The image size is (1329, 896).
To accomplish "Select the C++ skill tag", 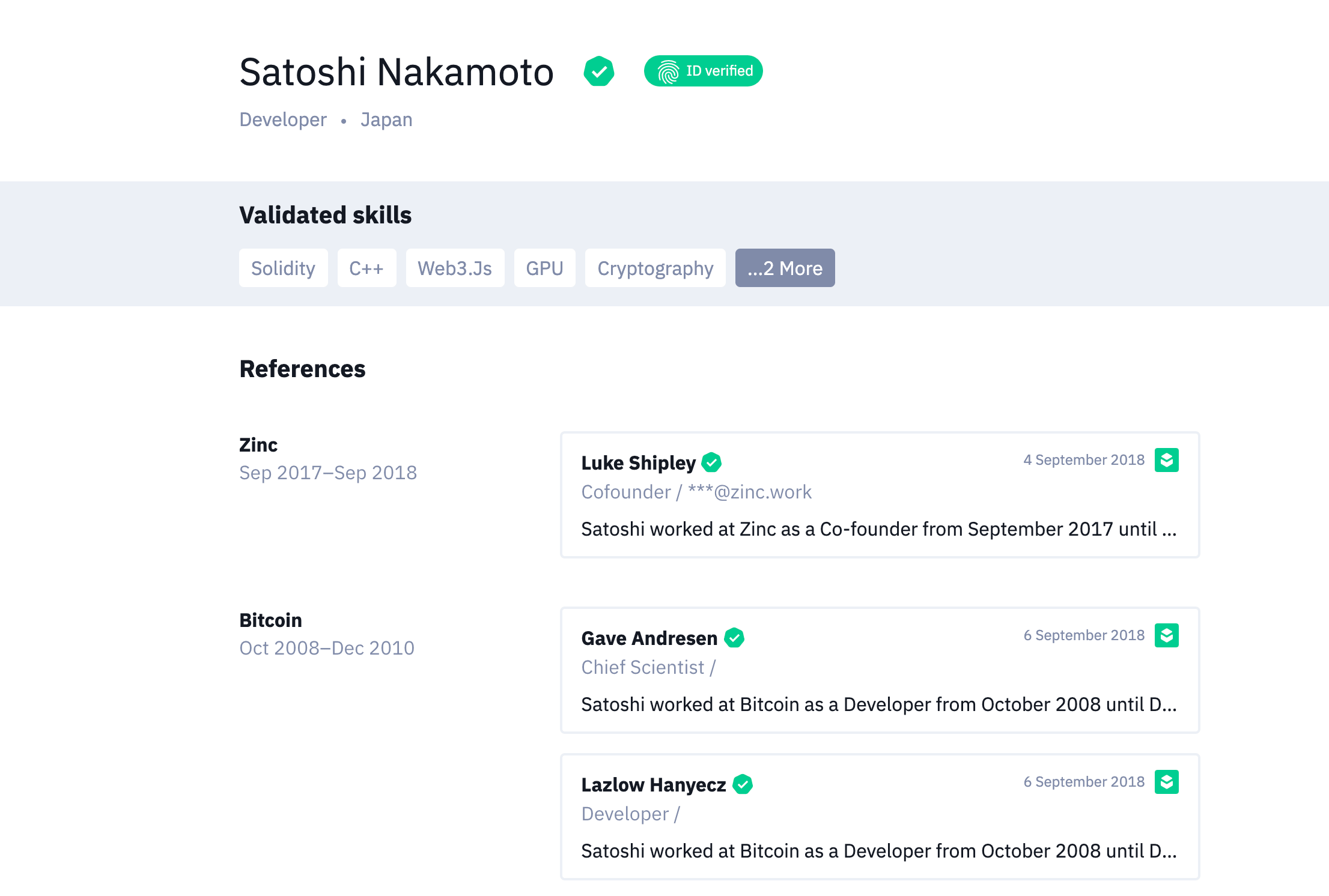I will pyautogui.click(x=366, y=268).
